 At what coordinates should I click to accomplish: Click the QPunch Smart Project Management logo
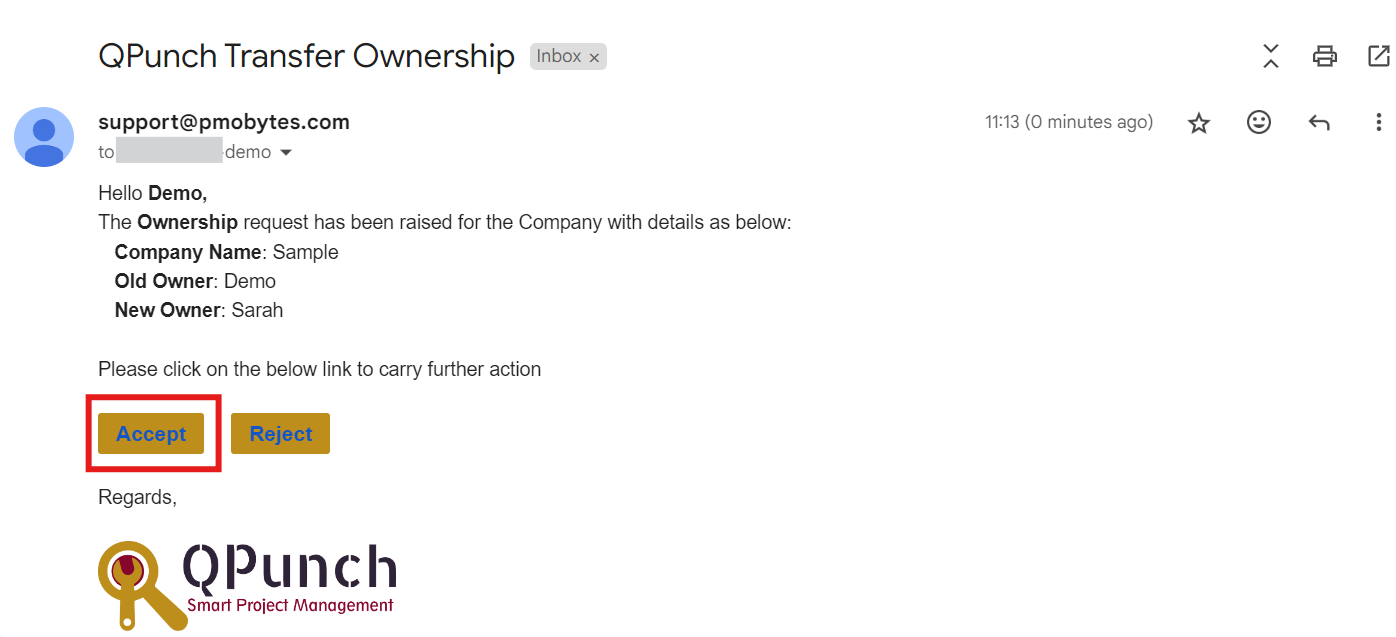(247, 585)
